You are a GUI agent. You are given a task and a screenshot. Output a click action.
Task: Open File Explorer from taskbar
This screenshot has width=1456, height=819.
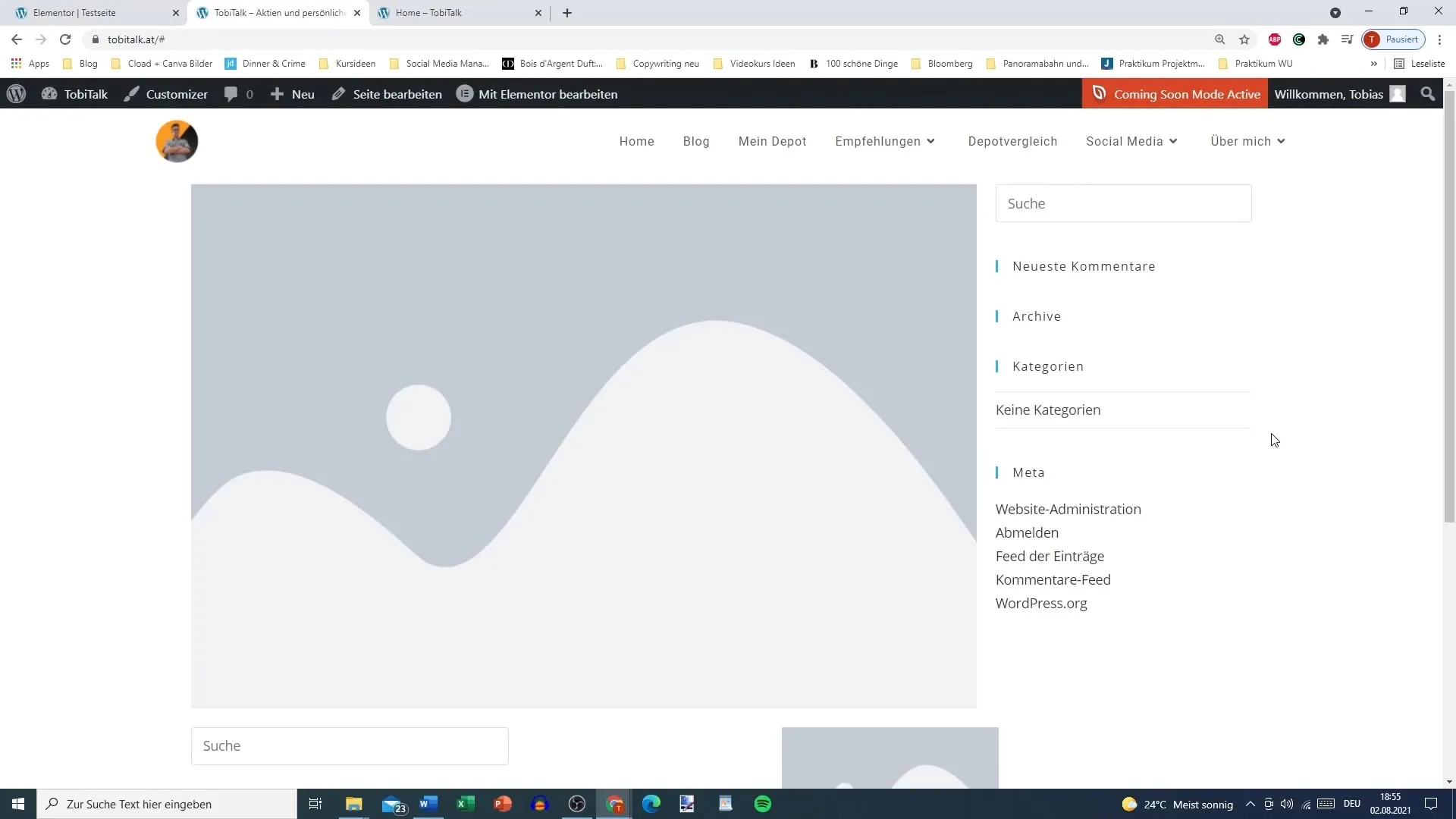354,804
